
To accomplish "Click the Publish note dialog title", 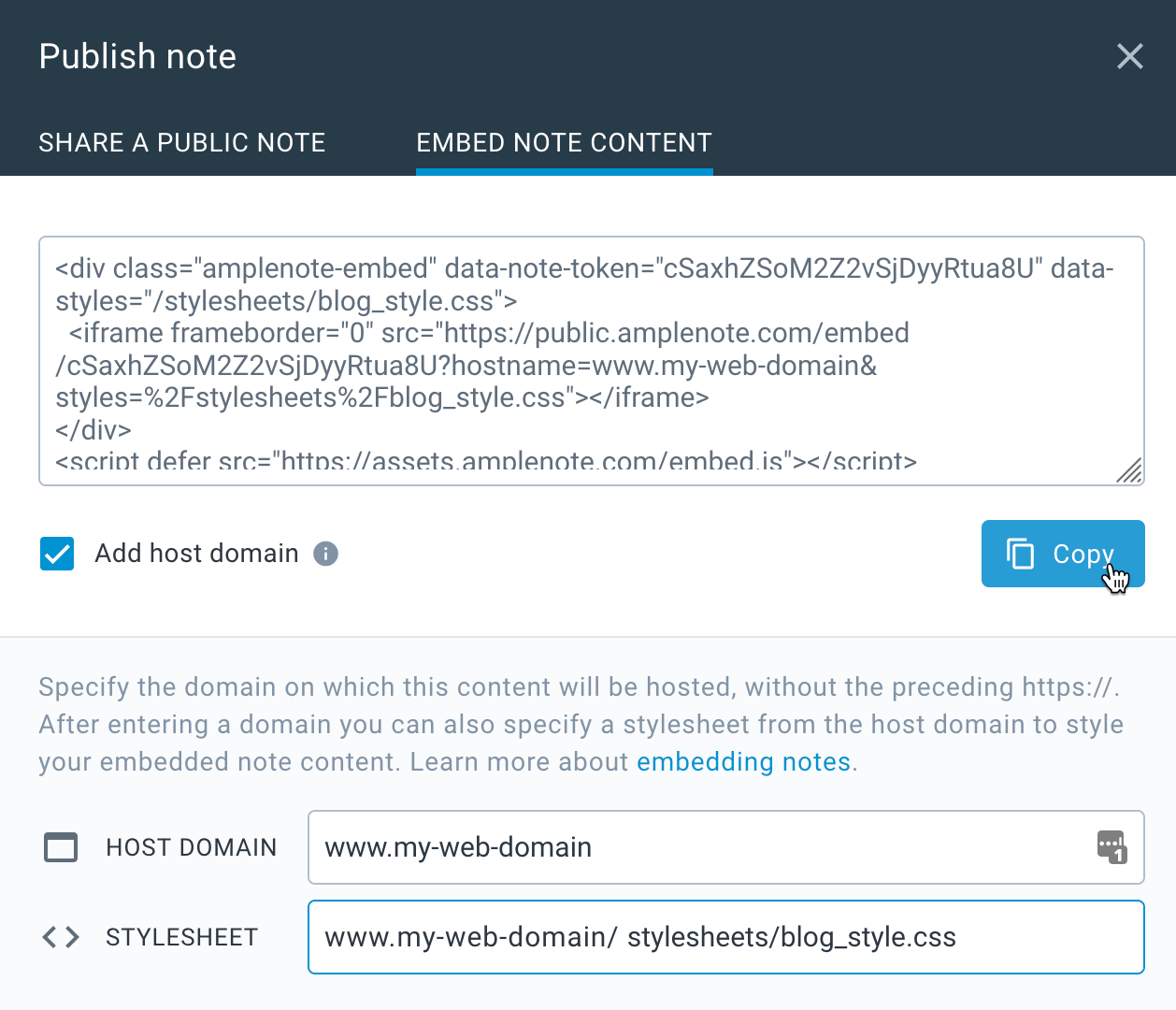I will tap(137, 56).
